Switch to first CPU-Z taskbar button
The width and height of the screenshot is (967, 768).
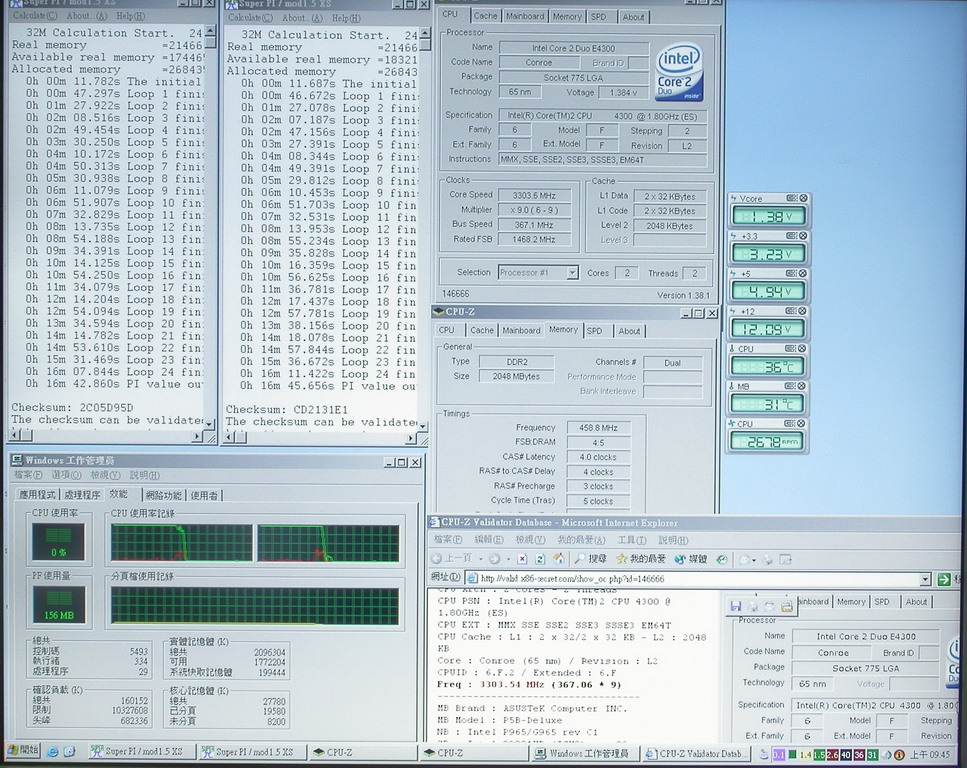(x=363, y=753)
